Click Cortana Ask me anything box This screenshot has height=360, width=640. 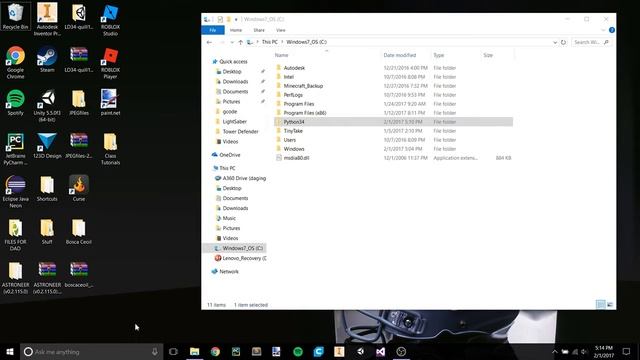pyautogui.click(x=91, y=351)
